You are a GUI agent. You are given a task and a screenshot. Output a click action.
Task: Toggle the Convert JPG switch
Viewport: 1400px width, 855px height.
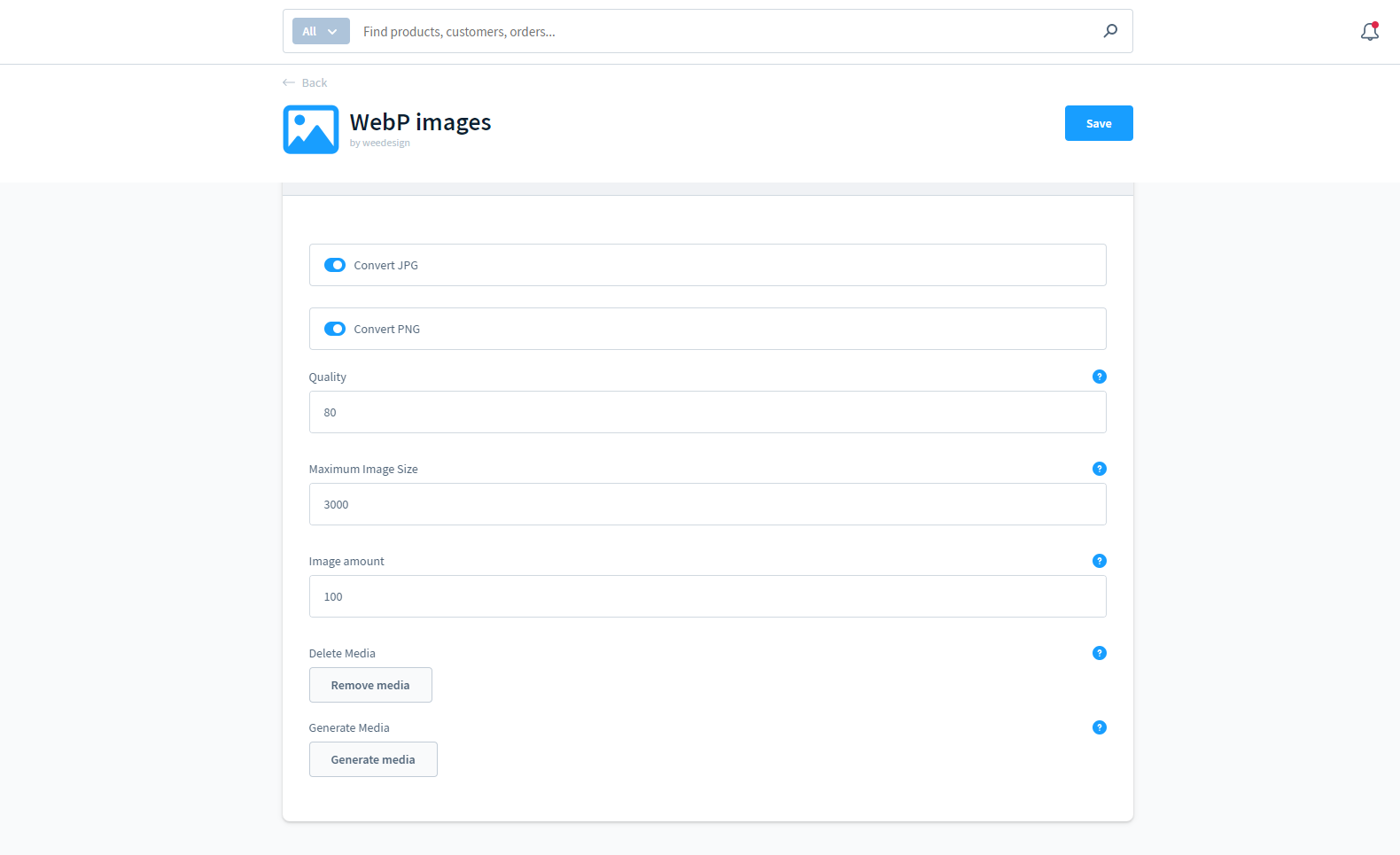pyautogui.click(x=335, y=265)
